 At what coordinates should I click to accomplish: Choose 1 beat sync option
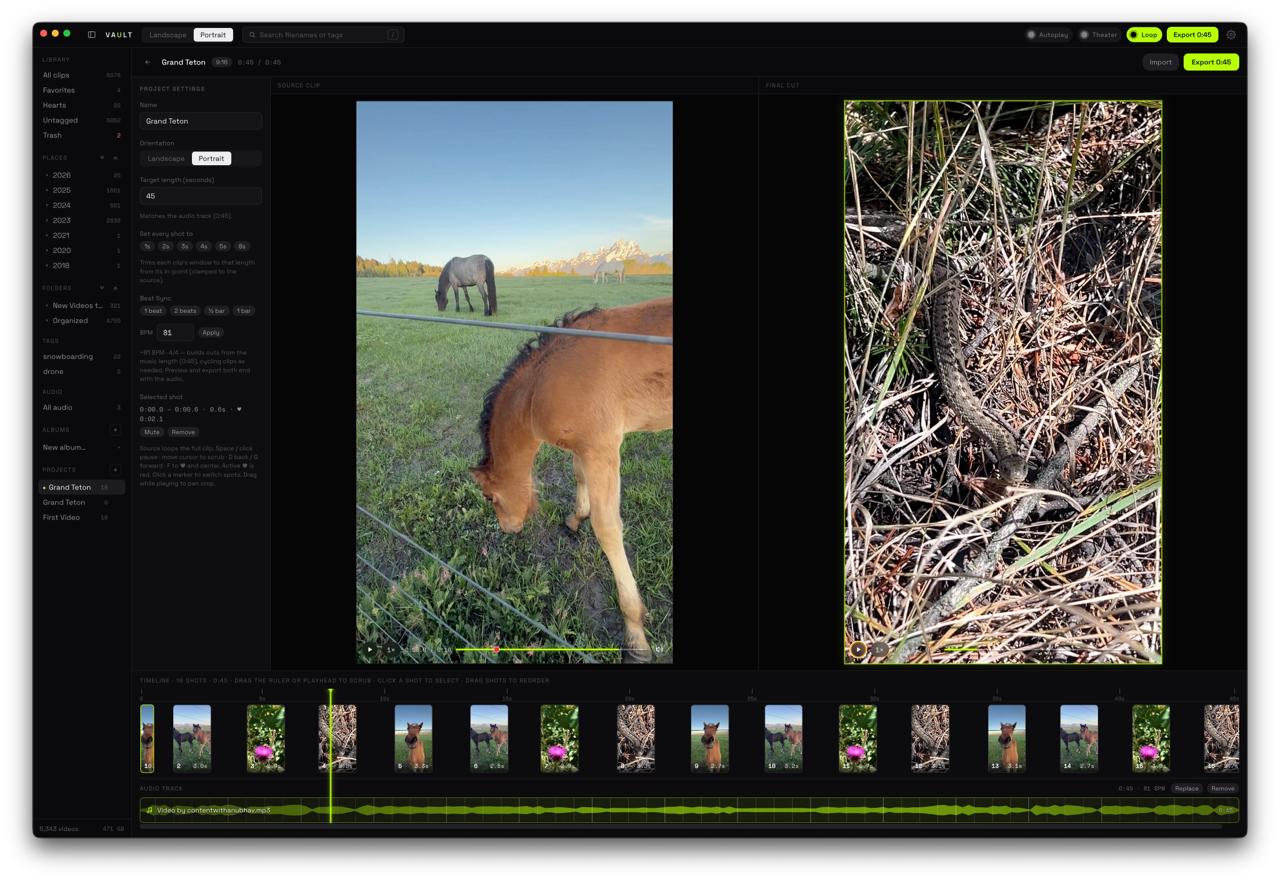153,311
